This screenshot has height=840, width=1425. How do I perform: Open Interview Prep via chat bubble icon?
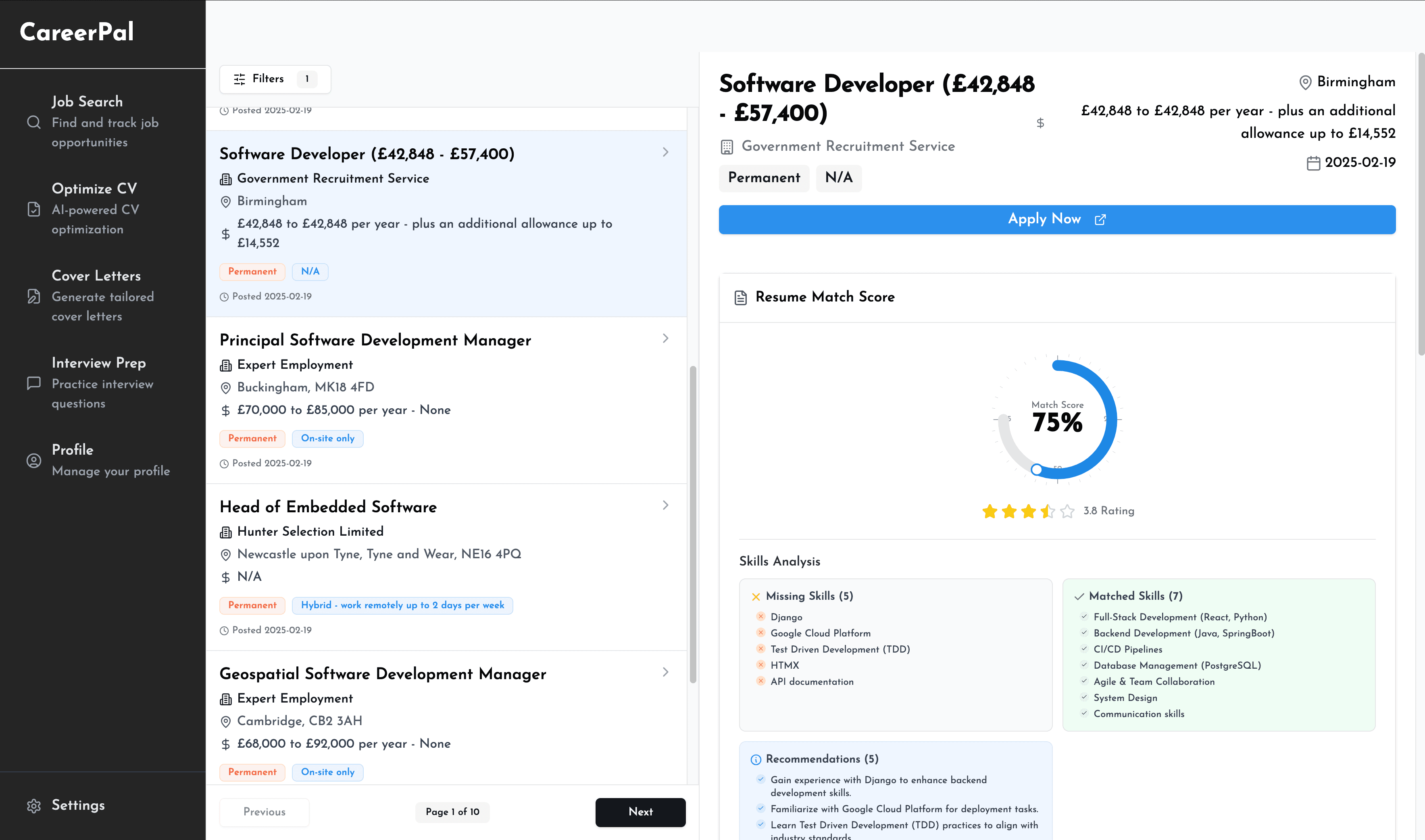[33, 384]
